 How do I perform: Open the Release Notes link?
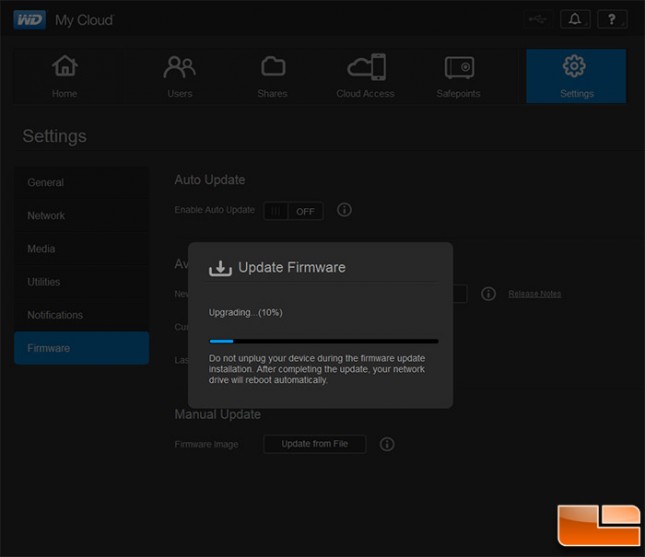point(534,294)
